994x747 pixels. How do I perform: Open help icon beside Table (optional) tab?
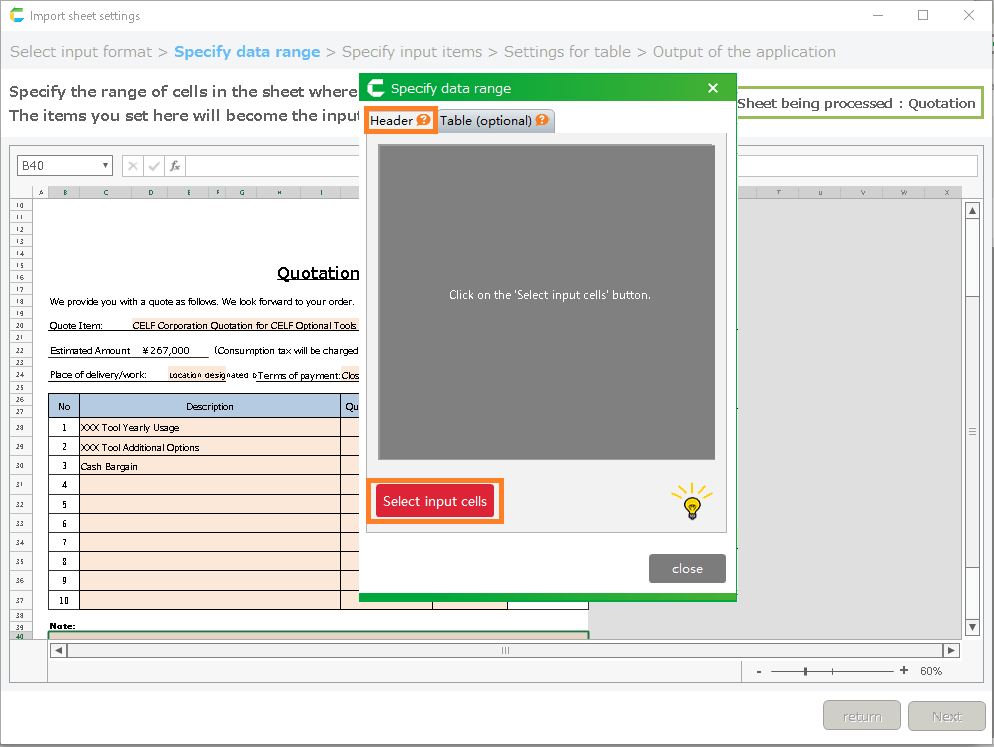point(542,120)
